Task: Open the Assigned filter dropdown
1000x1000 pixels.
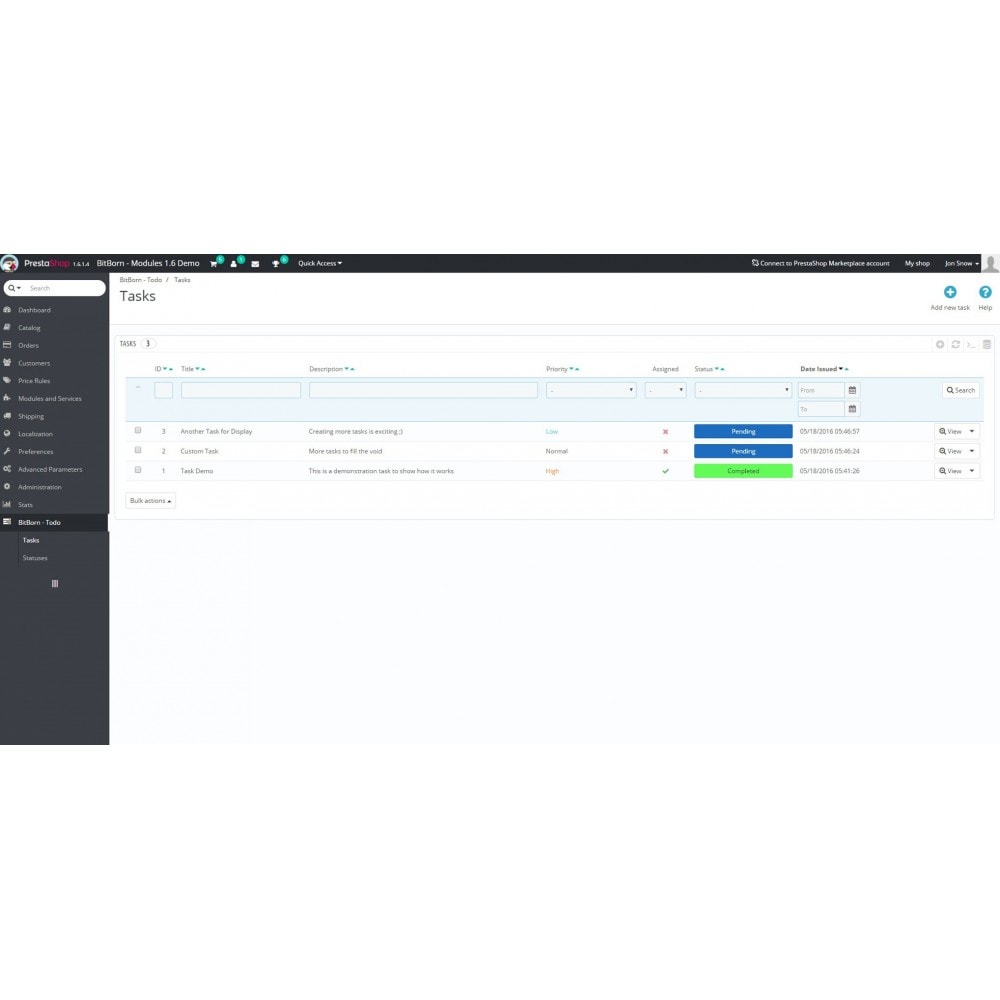Action: tap(665, 390)
